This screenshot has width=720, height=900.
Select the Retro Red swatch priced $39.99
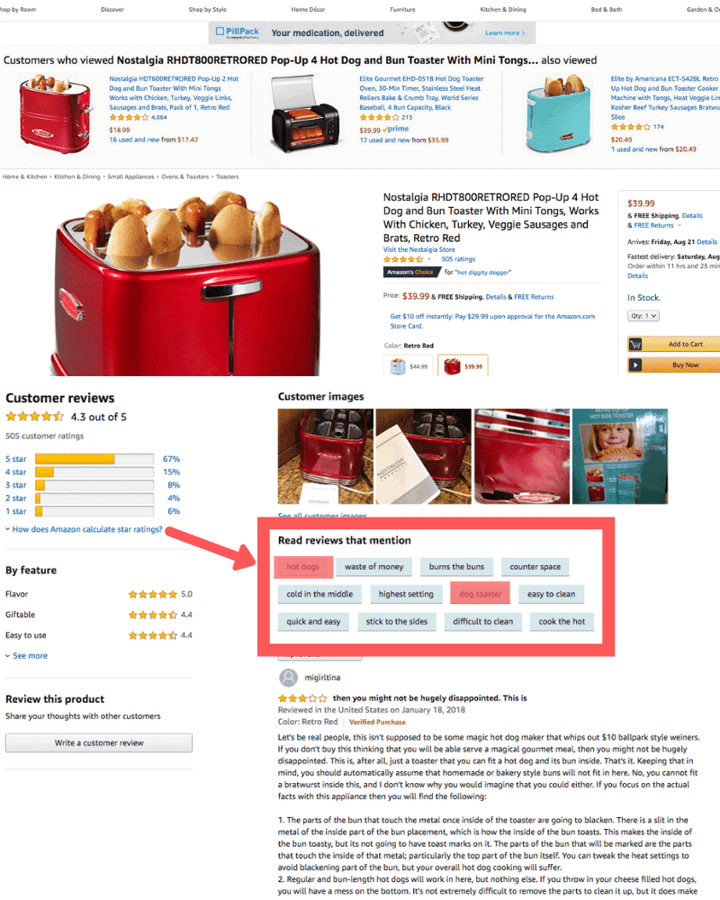coord(463,366)
